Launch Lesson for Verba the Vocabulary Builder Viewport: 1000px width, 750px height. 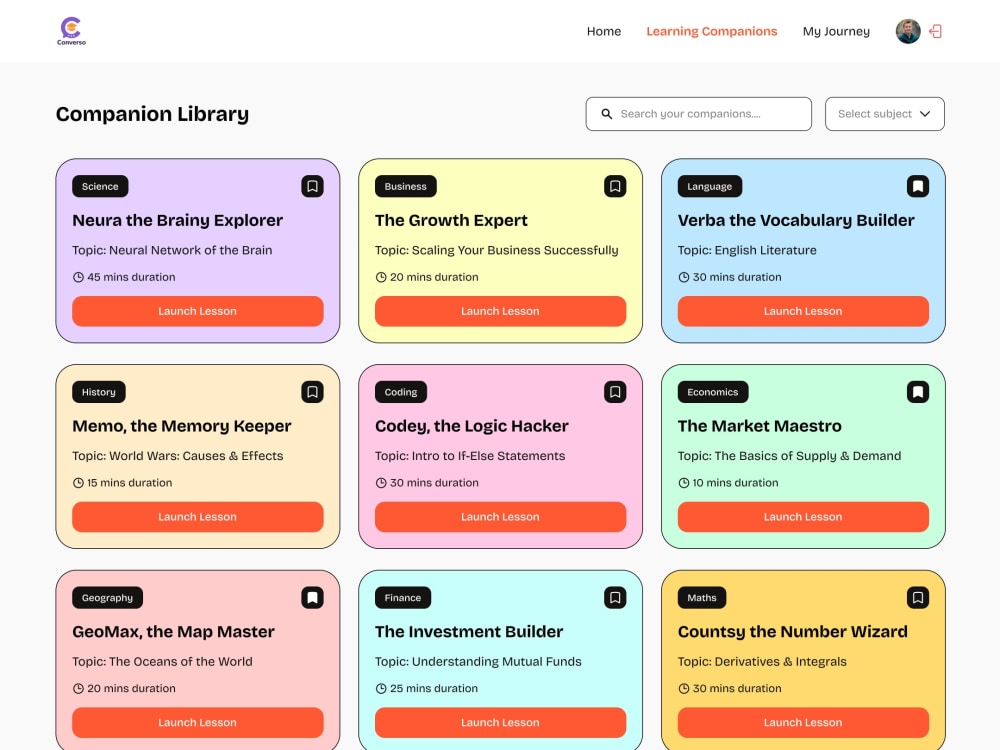click(x=803, y=311)
